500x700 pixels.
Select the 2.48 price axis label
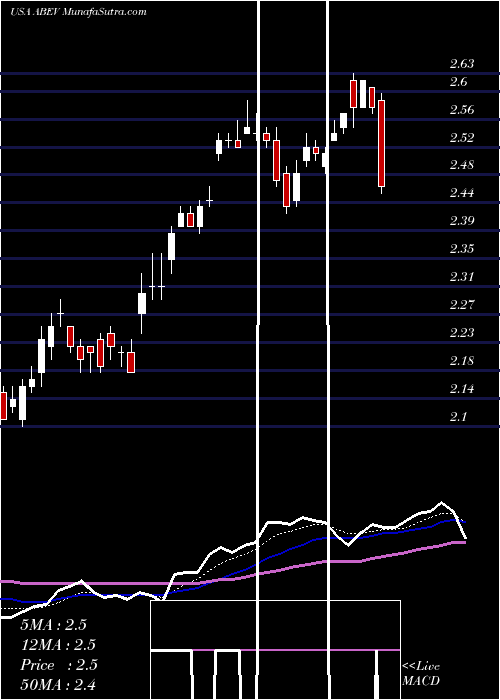462,165
